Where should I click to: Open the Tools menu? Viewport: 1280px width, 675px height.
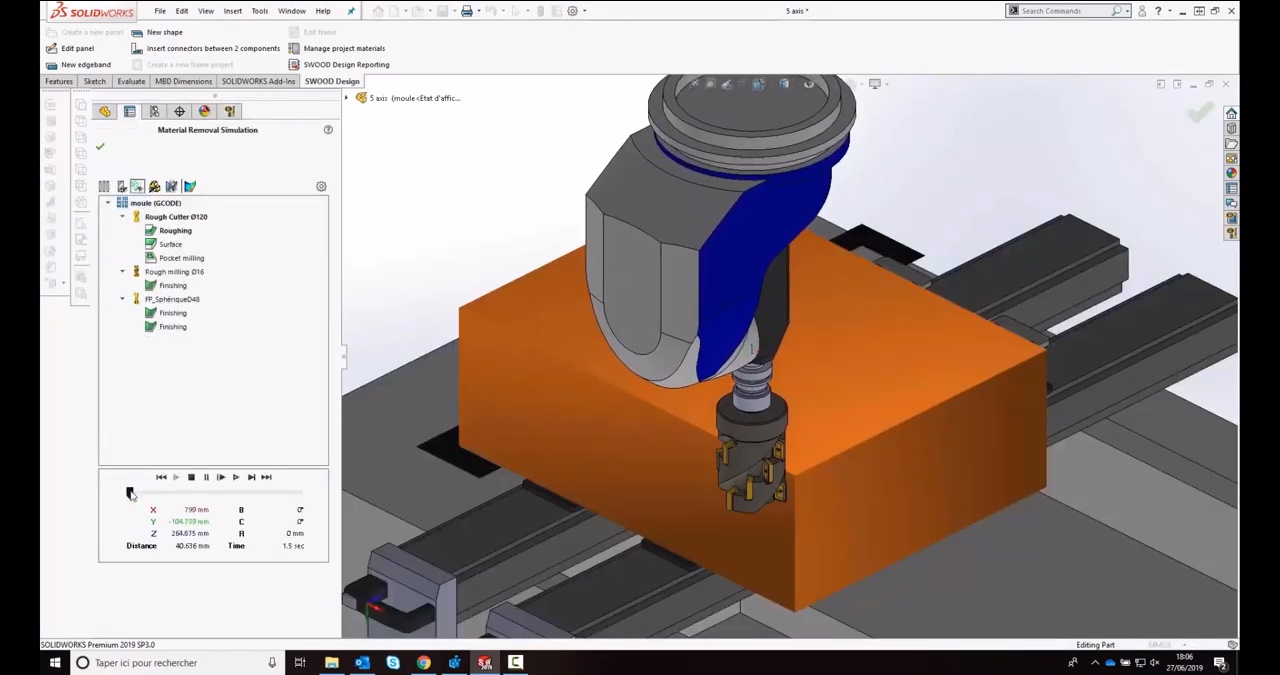pos(259,11)
